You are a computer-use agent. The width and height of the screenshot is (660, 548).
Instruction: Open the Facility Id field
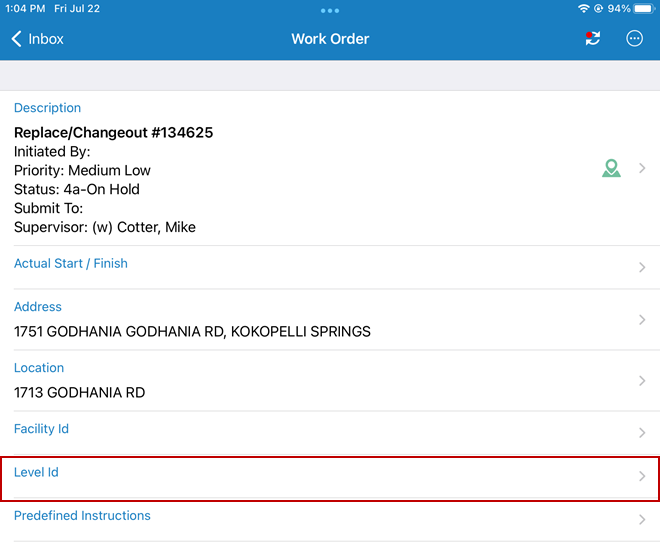click(330, 433)
